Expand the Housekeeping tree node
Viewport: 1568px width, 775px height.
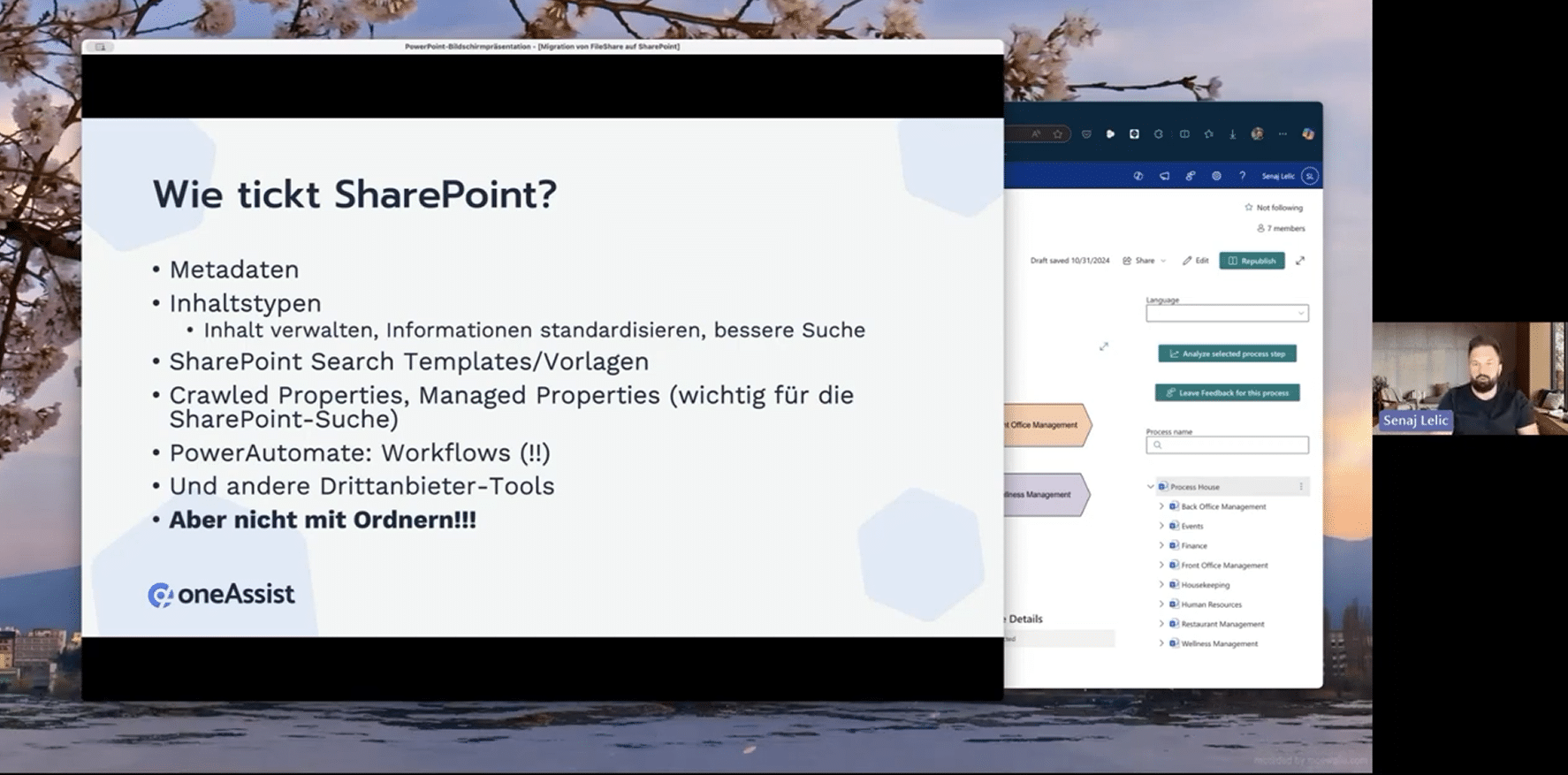click(1161, 585)
